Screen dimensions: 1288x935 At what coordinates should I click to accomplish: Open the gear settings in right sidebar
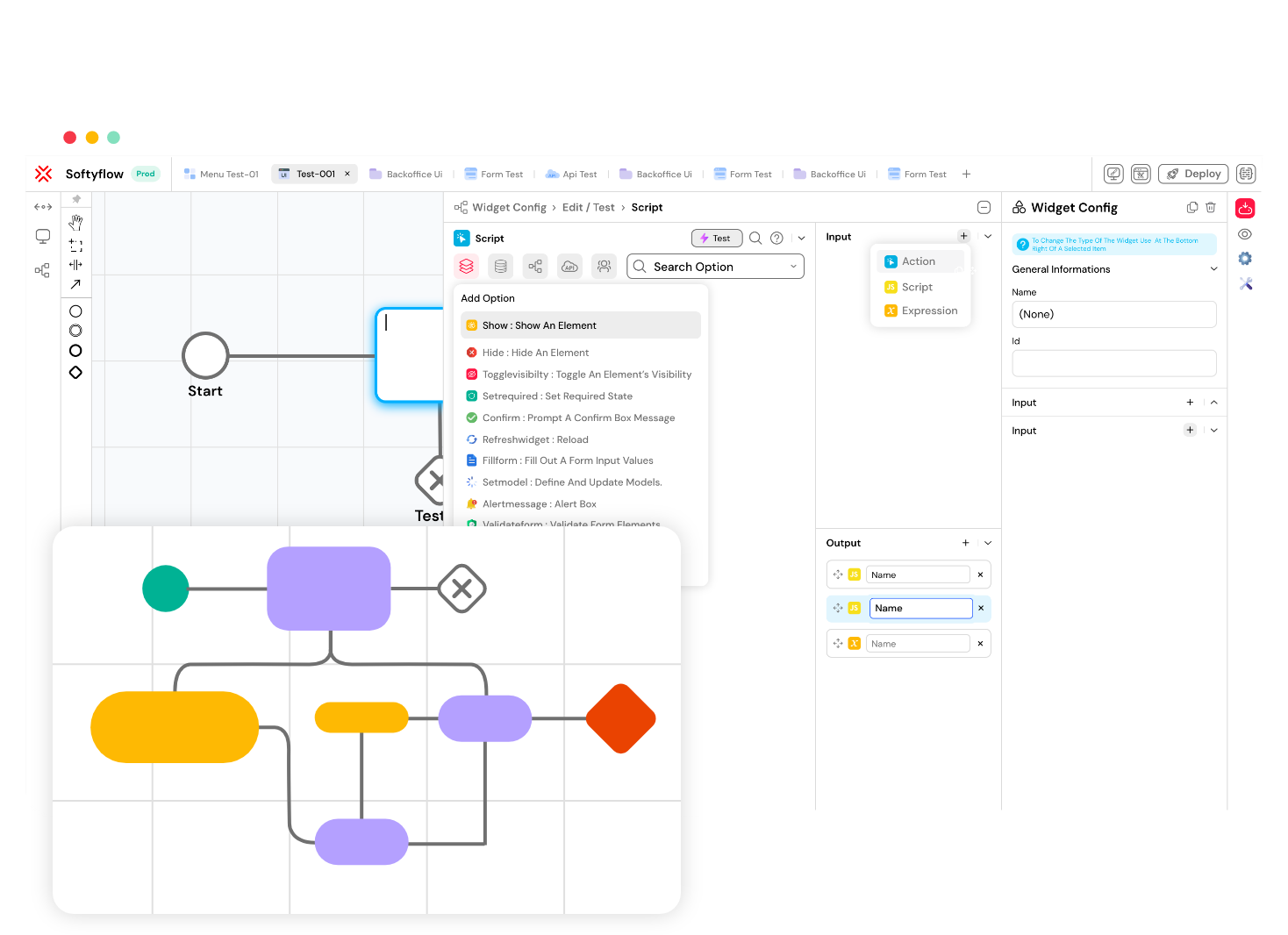click(1245, 259)
